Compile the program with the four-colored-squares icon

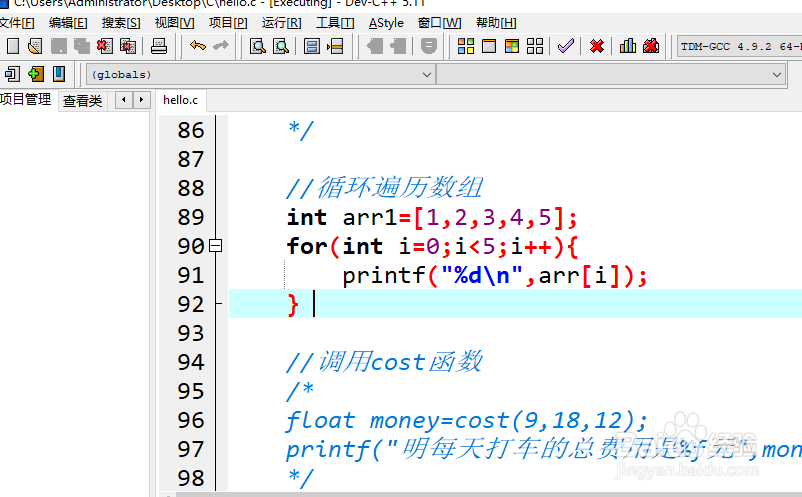point(465,47)
